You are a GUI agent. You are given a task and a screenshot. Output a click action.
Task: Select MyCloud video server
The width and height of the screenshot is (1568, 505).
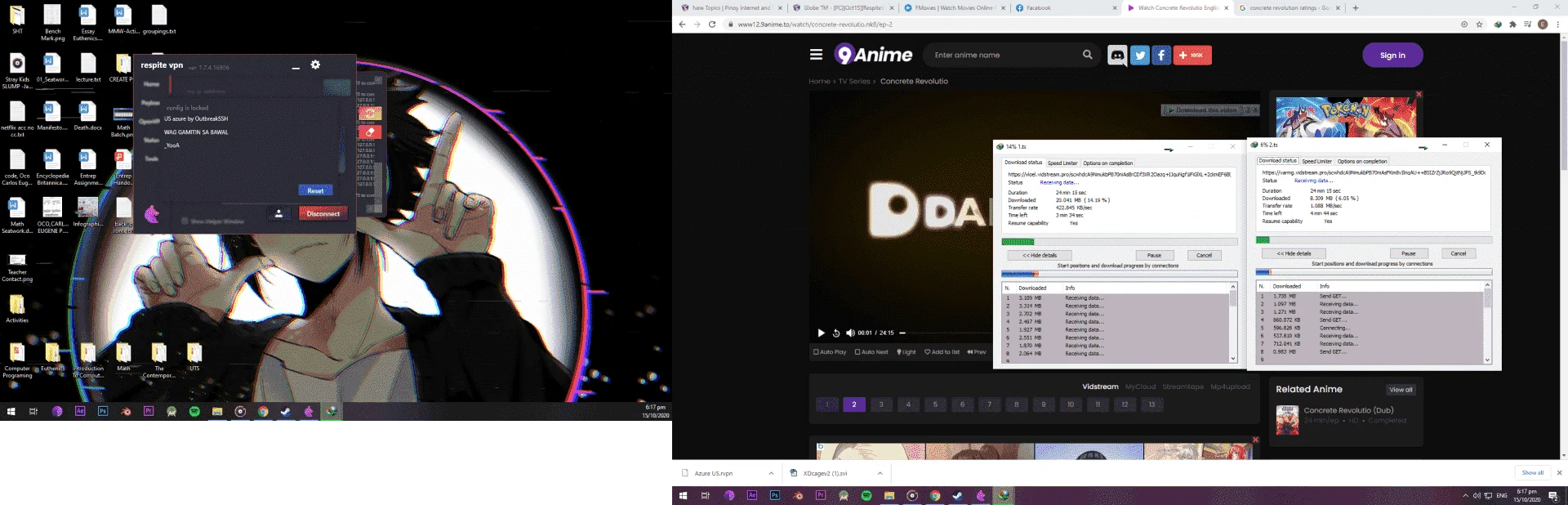point(1140,387)
